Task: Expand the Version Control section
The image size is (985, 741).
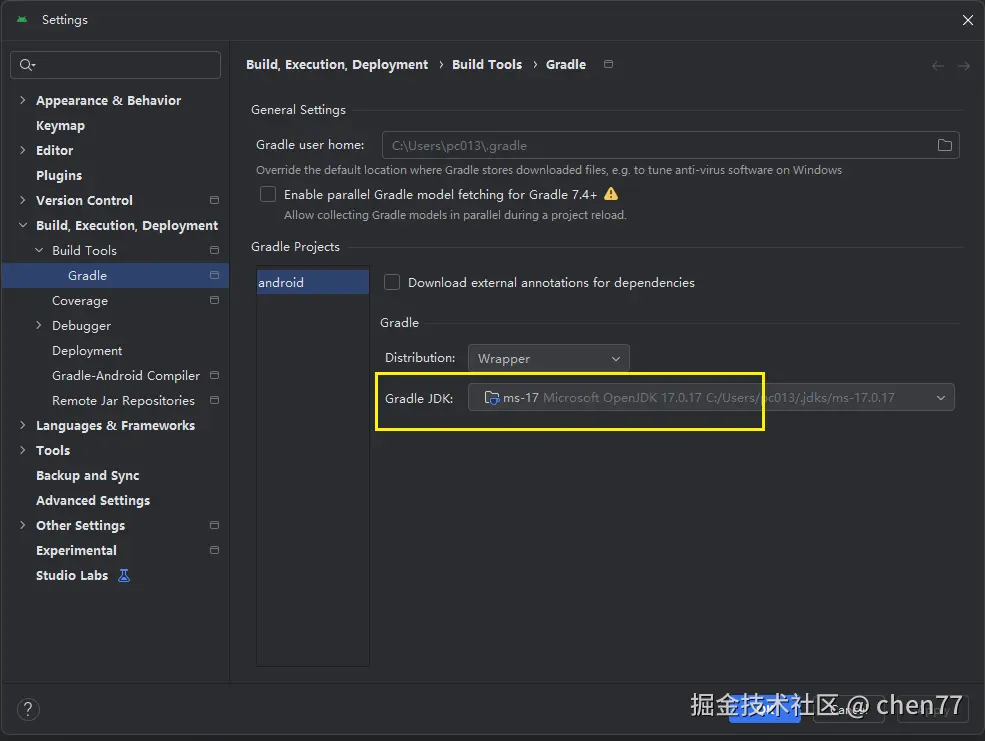Action: click(x=23, y=200)
